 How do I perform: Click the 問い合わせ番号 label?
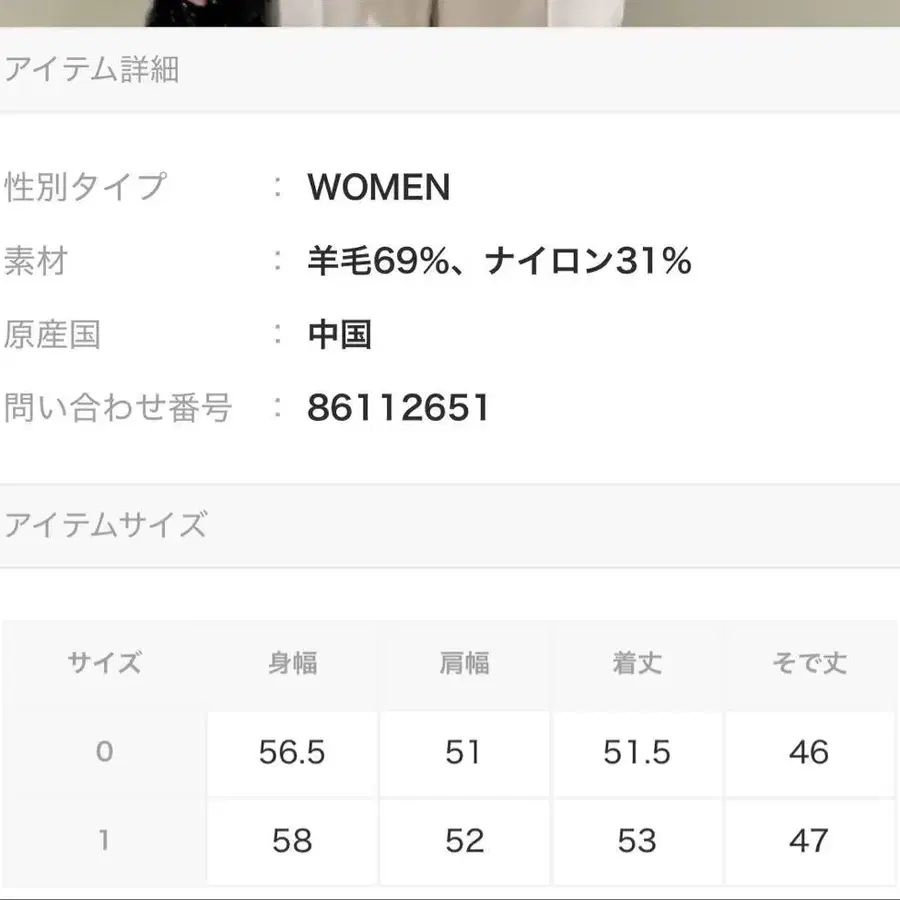(x=118, y=408)
